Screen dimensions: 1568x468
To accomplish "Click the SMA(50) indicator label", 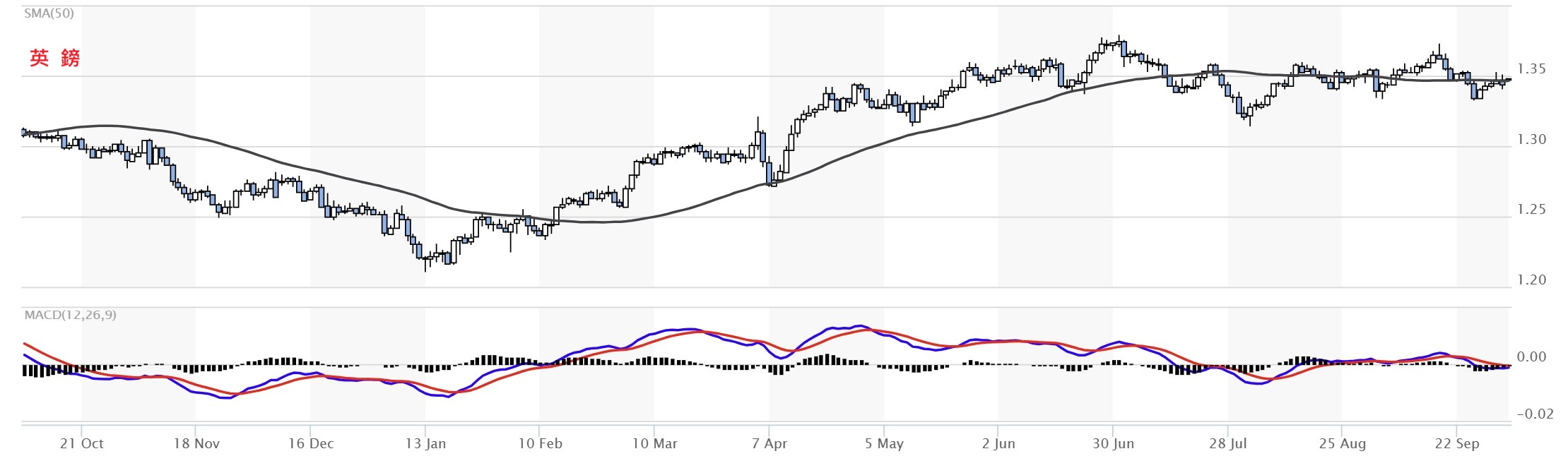I will pos(49,13).
